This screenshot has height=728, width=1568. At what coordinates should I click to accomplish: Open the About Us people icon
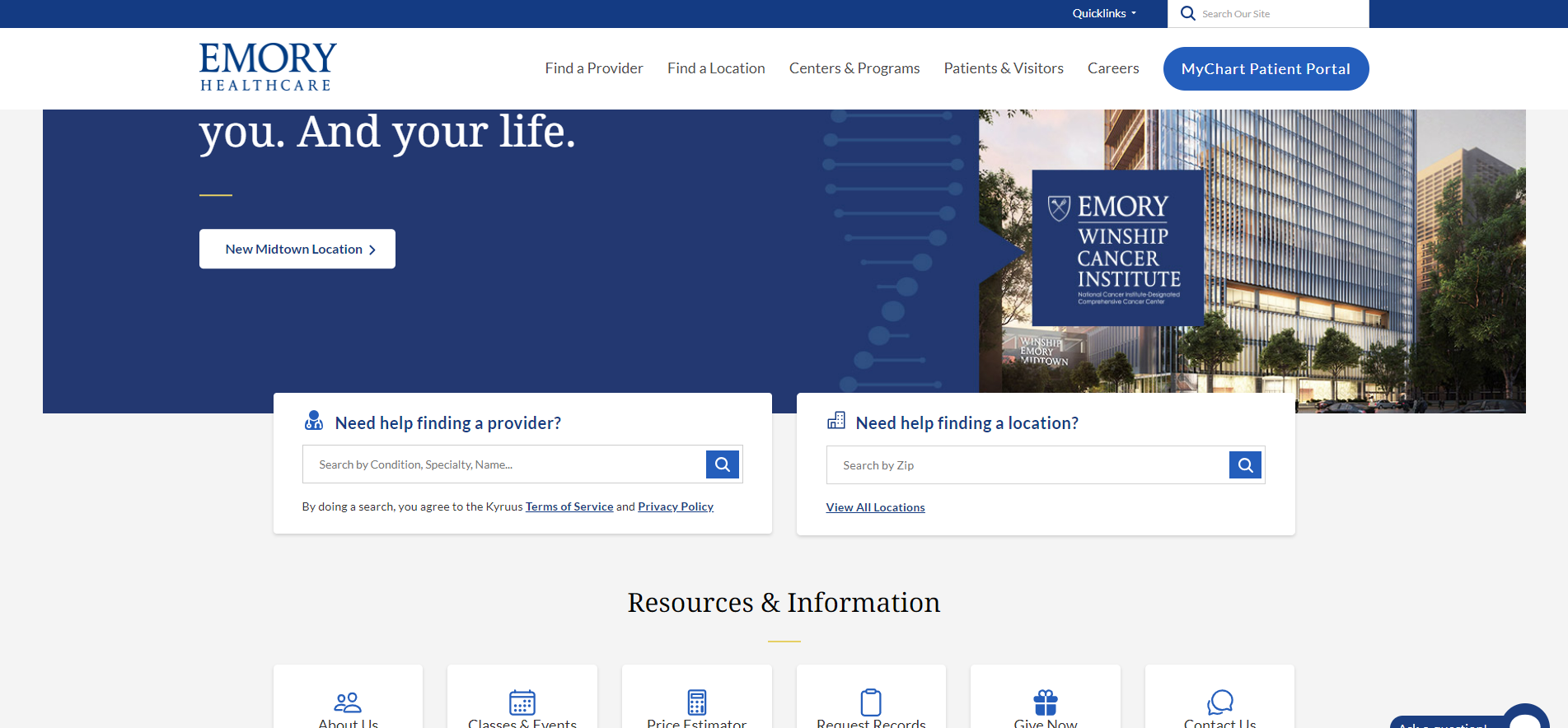(x=348, y=702)
